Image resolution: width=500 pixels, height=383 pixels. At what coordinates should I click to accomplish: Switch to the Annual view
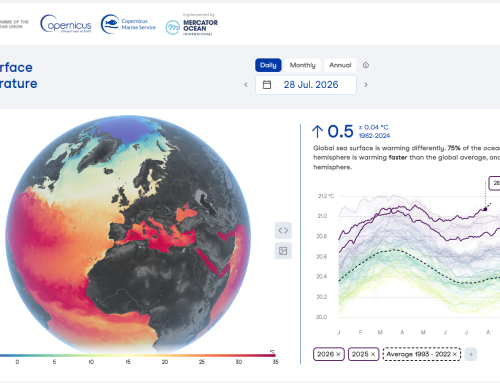point(340,65)
